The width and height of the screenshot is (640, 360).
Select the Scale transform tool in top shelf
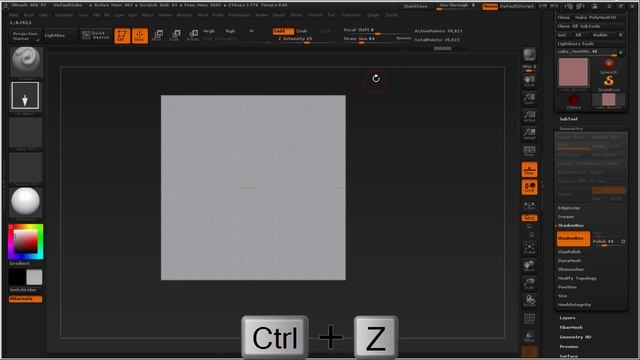[x=175, y=36]
